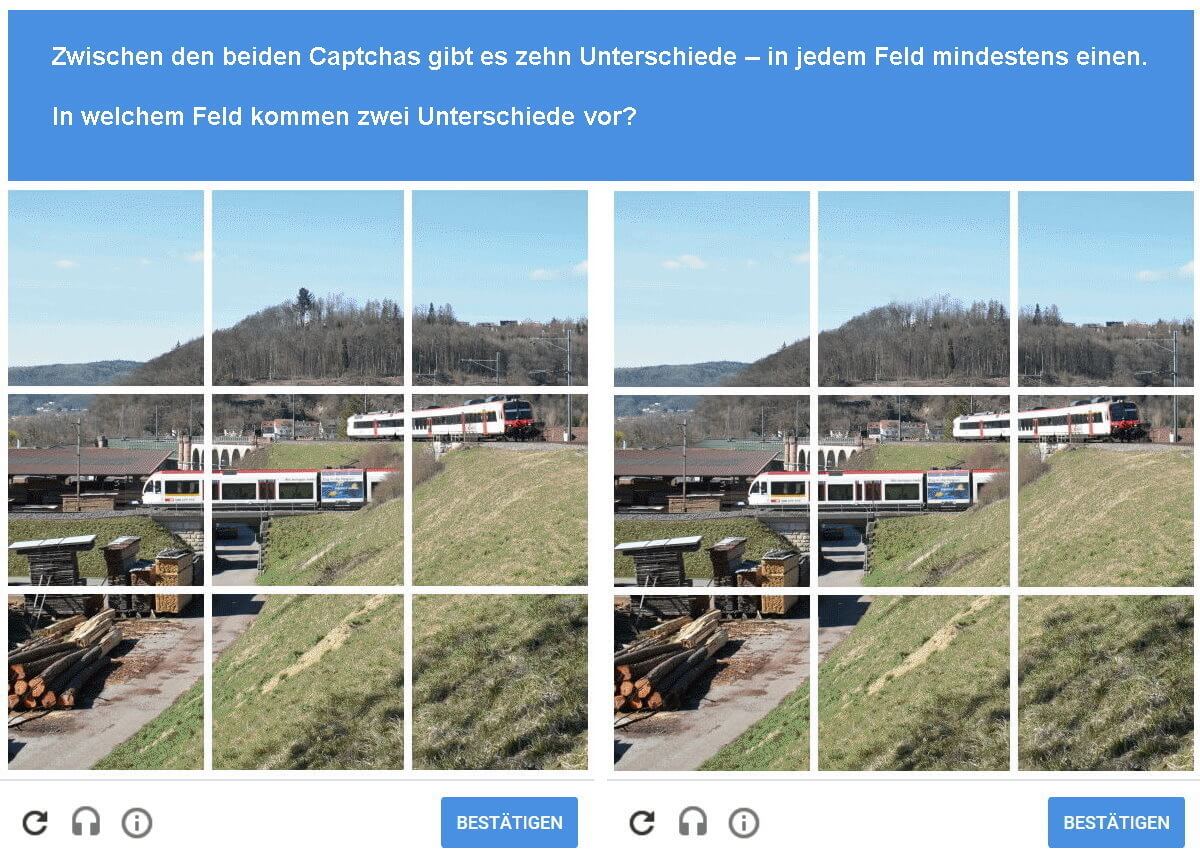Select right captcha middle-left station roof tile
This screenshot has width=1200, height=862.
click(712, 490)
